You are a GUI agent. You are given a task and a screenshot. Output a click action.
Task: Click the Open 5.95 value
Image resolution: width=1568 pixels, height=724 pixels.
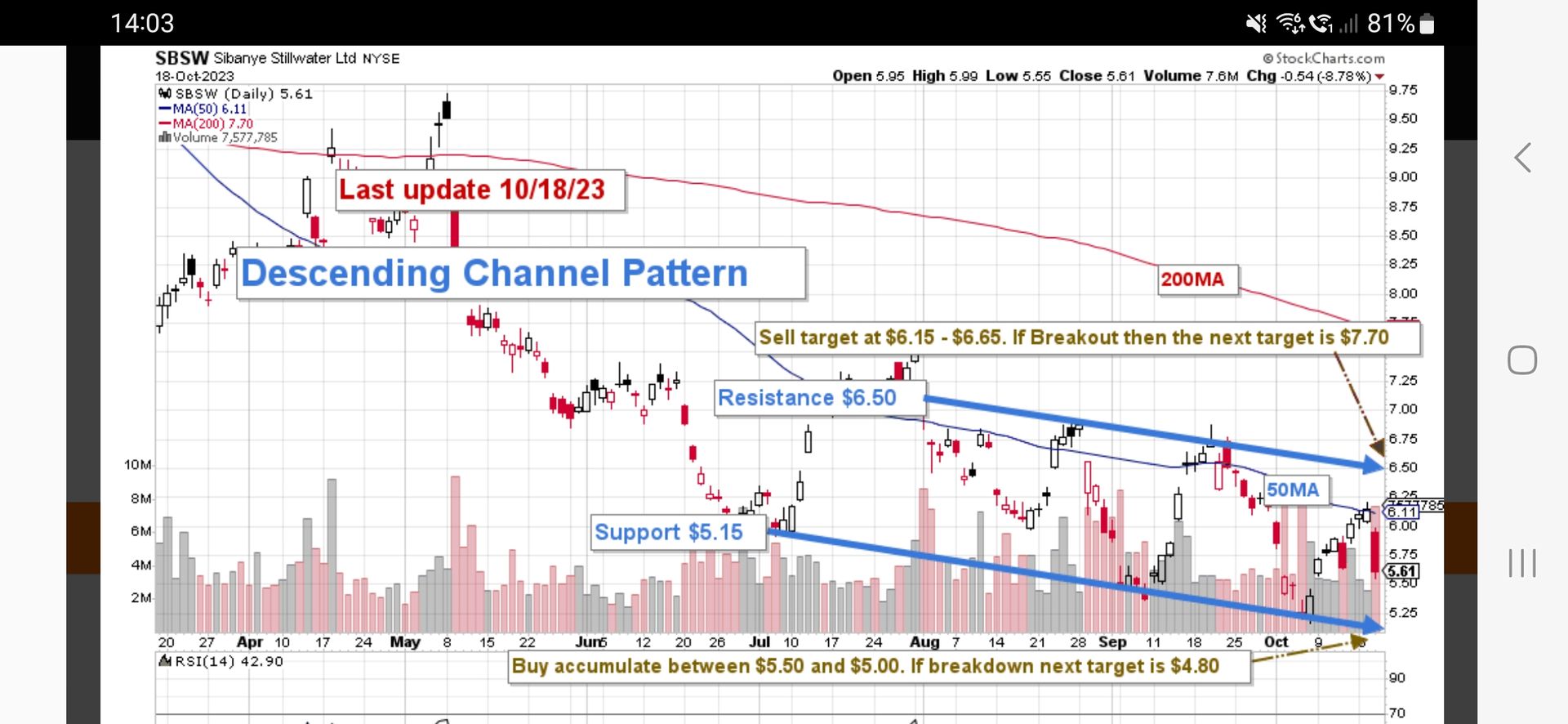tap(869, 76)
